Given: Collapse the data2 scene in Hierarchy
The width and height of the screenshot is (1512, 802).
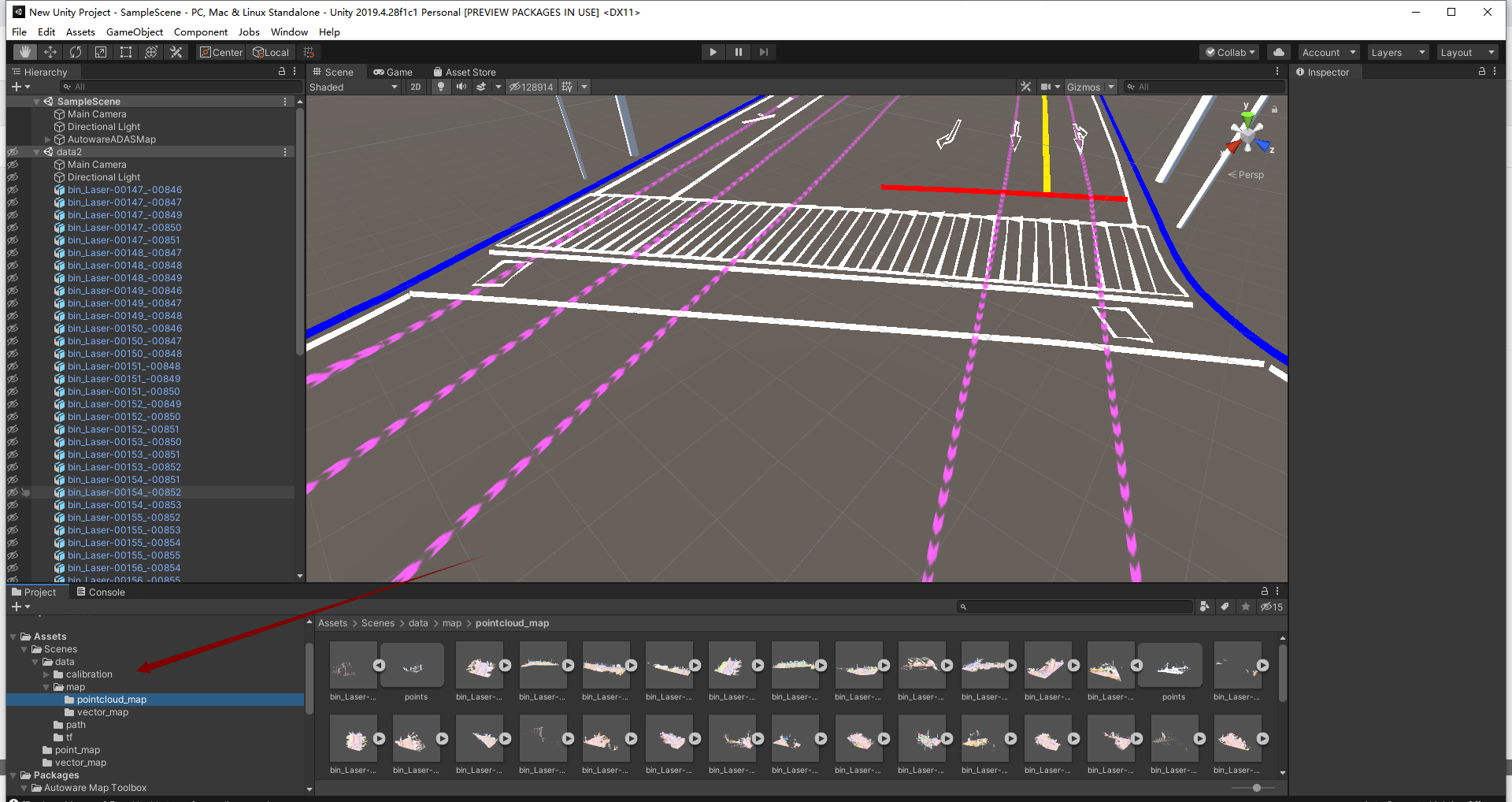Looking at the screenshot, I should pos(36,151).
